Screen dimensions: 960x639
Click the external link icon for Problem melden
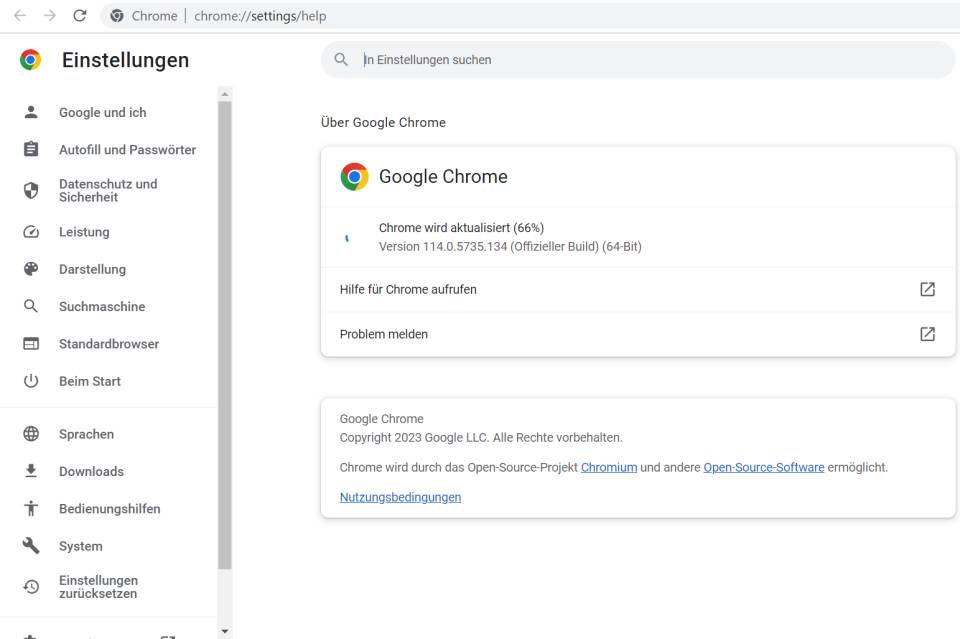[x=928, y=334]
